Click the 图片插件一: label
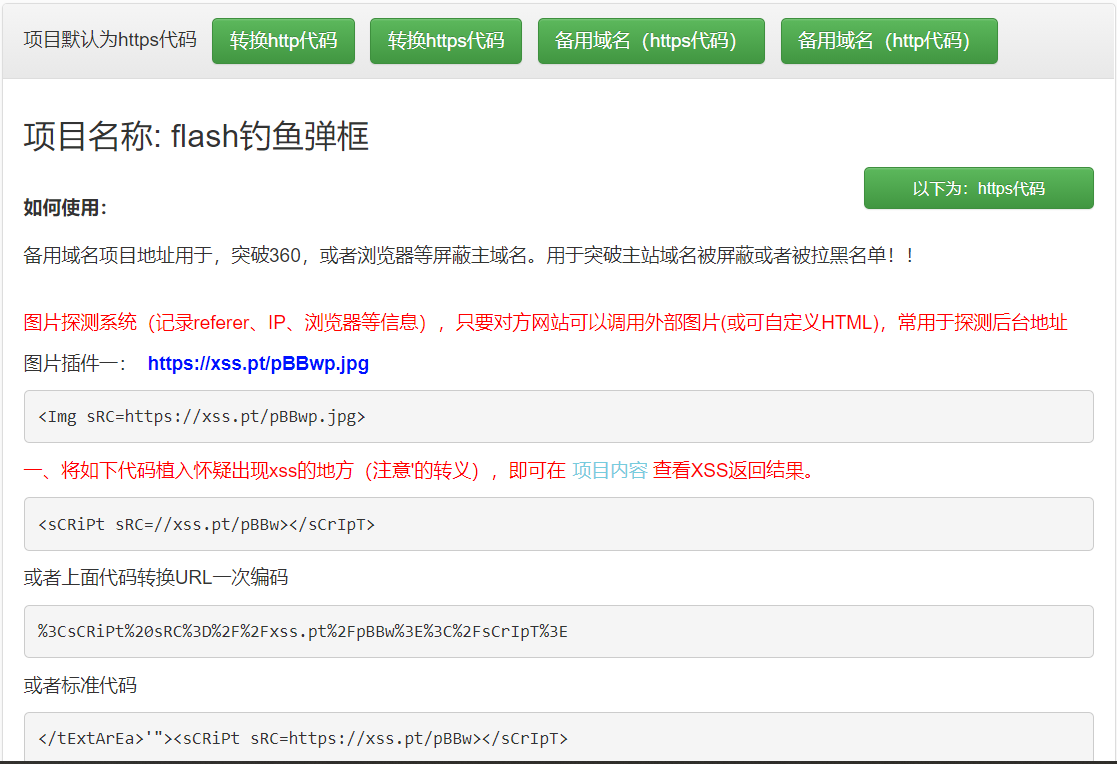Image resolution: width=1117 pixels, height=764 pixels. coord(74,363)
